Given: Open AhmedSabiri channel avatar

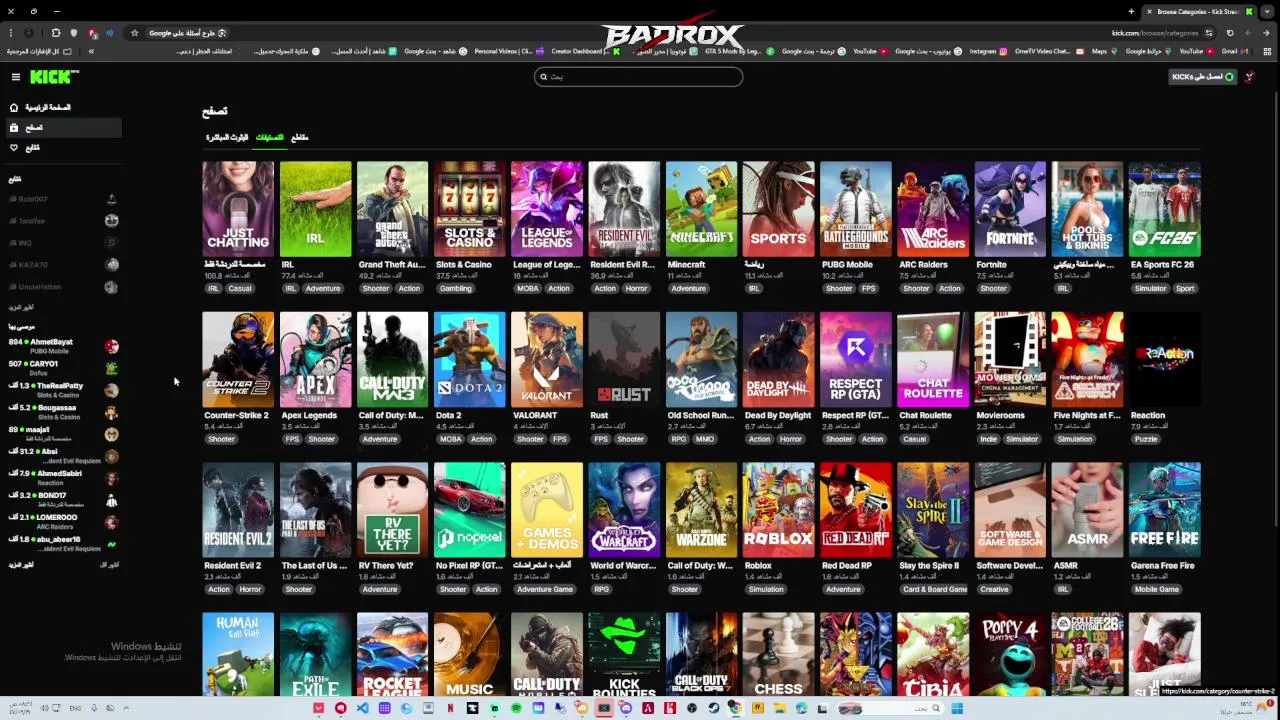Looking at the screenshot, I should (111, 478).
